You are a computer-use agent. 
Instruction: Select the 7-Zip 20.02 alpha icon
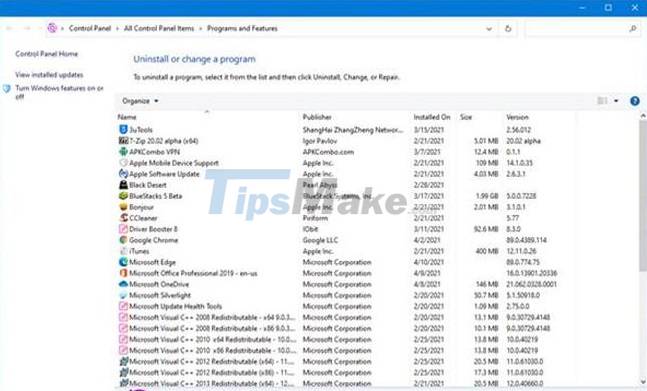pyautogui.click(x=123, y=141)
